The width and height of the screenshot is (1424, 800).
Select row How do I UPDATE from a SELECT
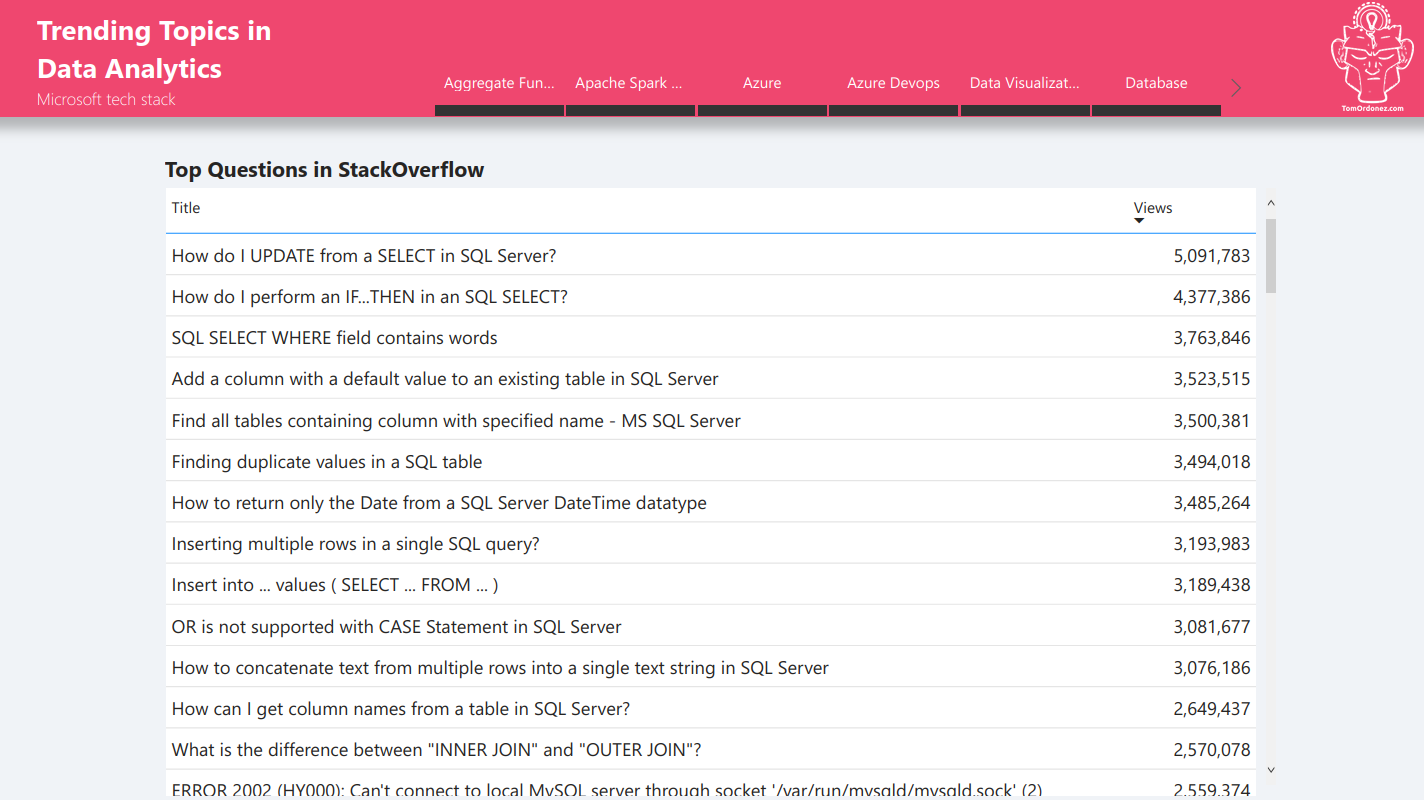pos(711,255)
